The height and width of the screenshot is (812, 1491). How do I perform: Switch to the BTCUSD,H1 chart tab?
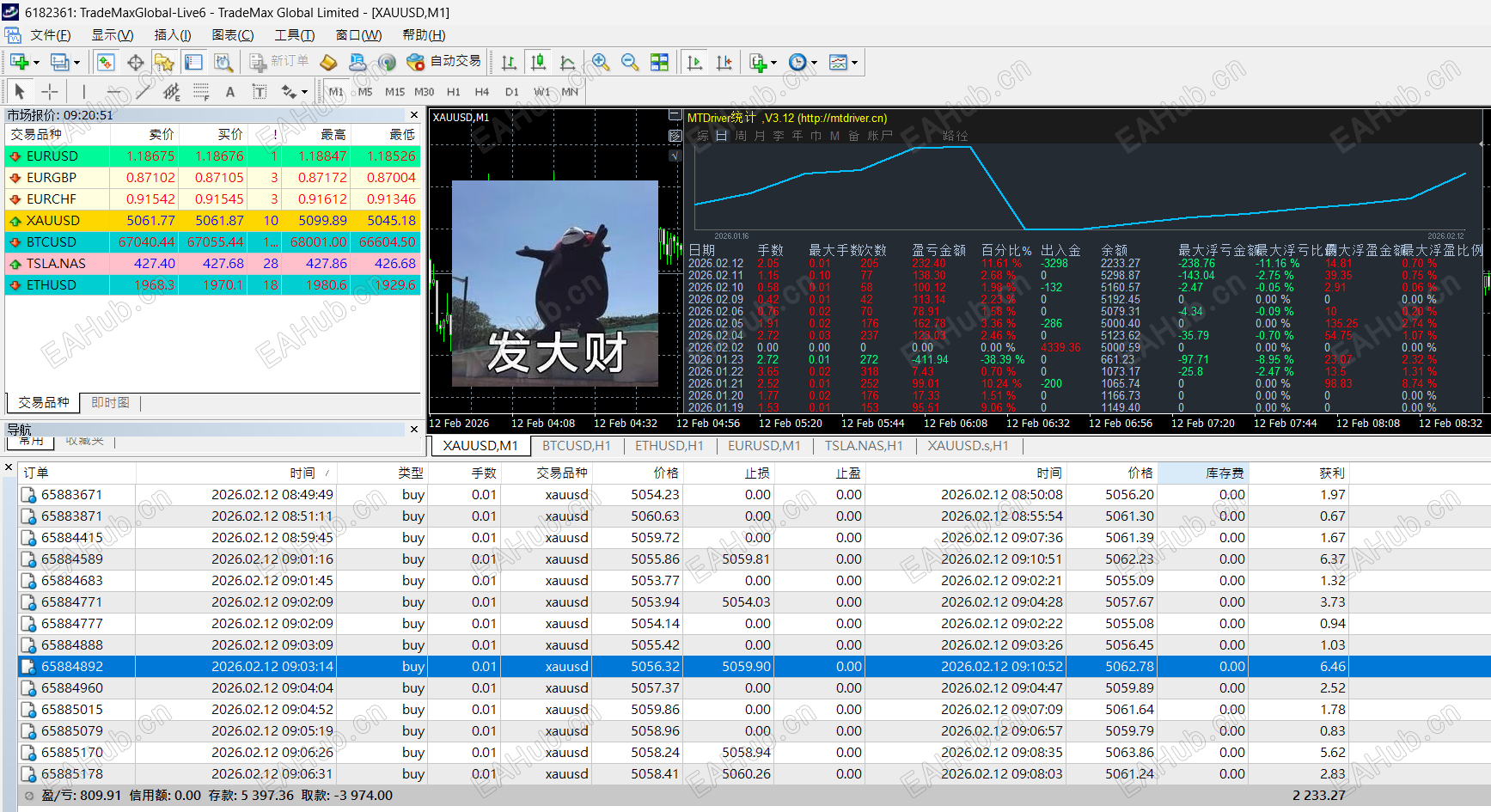pyautogui.click(x=576, y=446)
